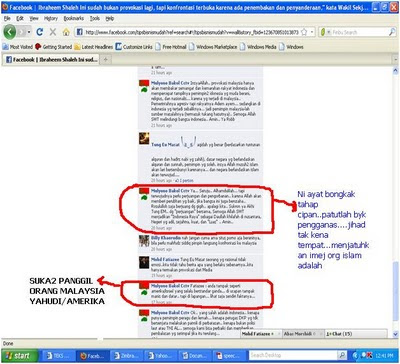Open the Help menu
The height and width of the screenshot is (364, 400).
coord(110,19)
